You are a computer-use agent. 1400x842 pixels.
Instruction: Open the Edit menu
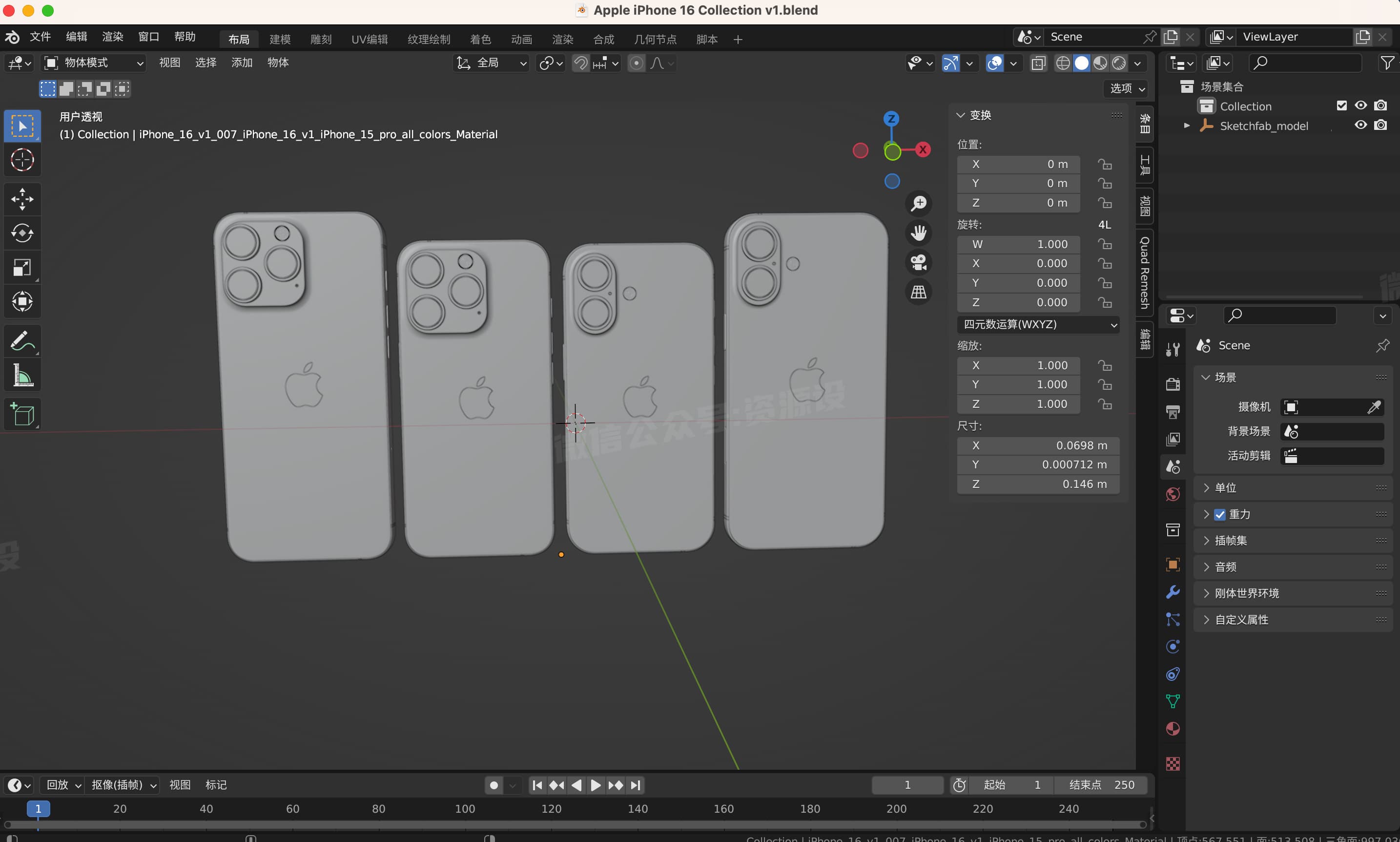point(77,37)
